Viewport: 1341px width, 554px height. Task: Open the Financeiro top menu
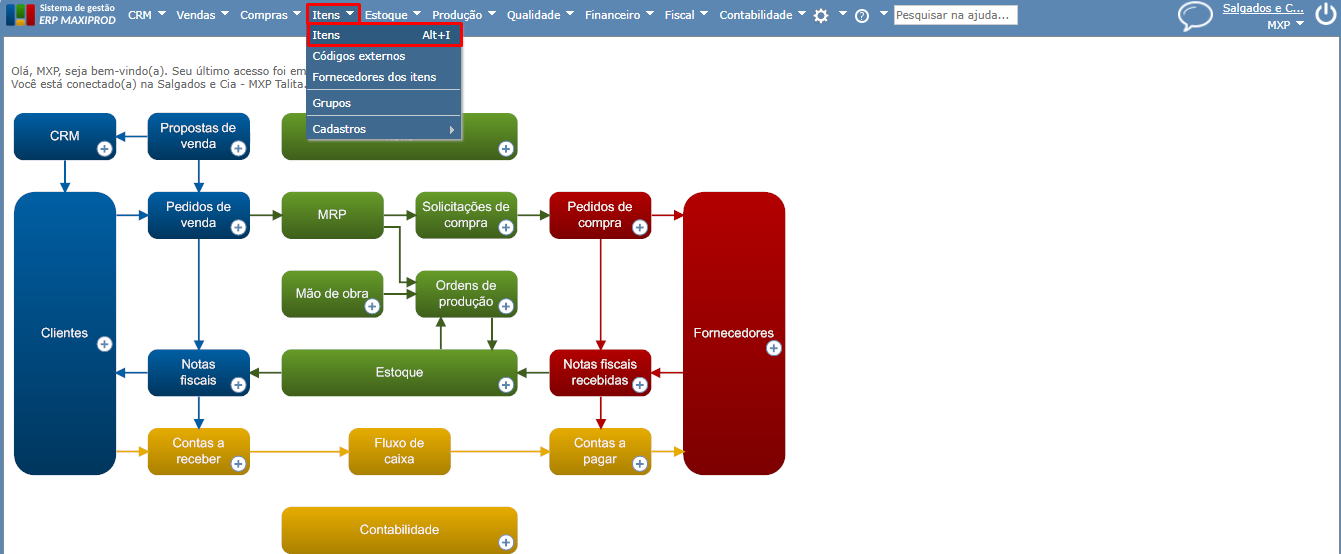(x=619, y=15)
